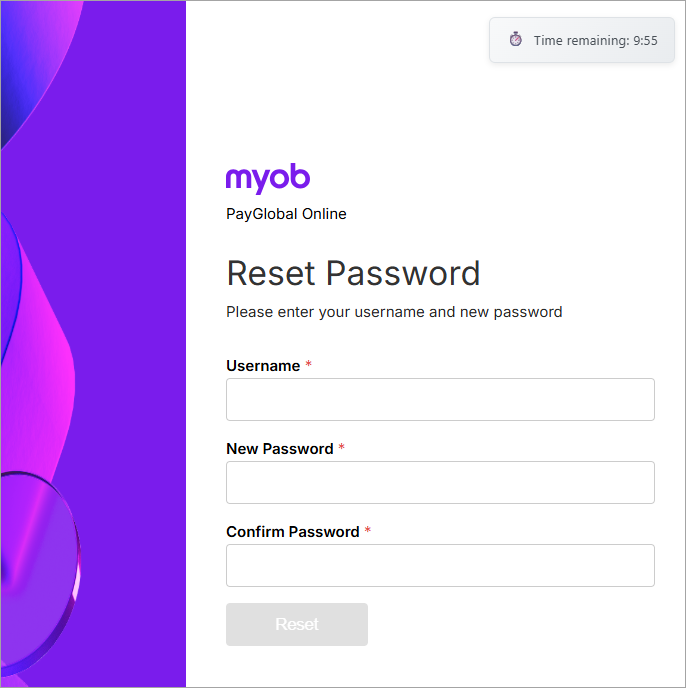Focus the Username input field
Viewport: 686px width, 688px height.
440,400
